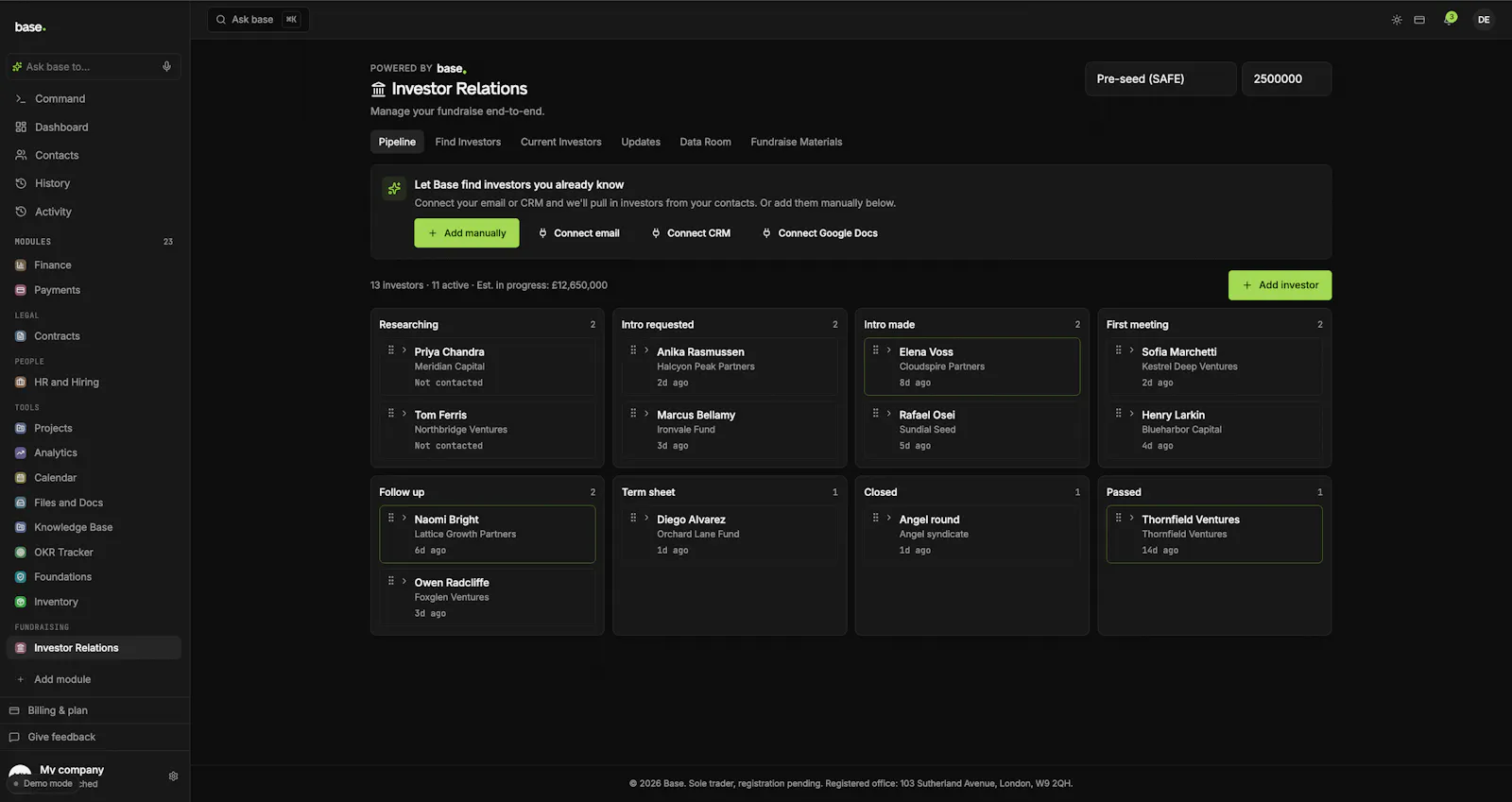The width and height of the screenshot is (1512, 802).
Task: Open the Foundations icon
Action: point(21,577)
